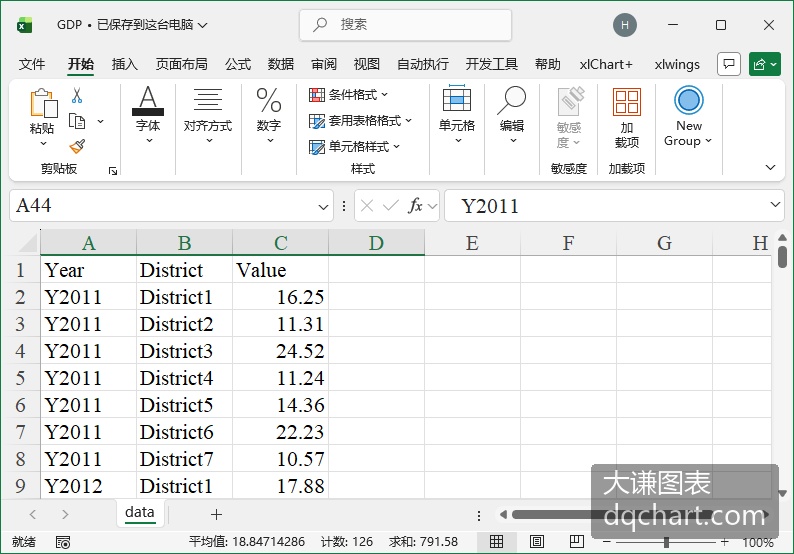Click the vertical scrollbar thumb
This screenshot has height=554, width=794.
pyautogui.click(x=782, y=256)
